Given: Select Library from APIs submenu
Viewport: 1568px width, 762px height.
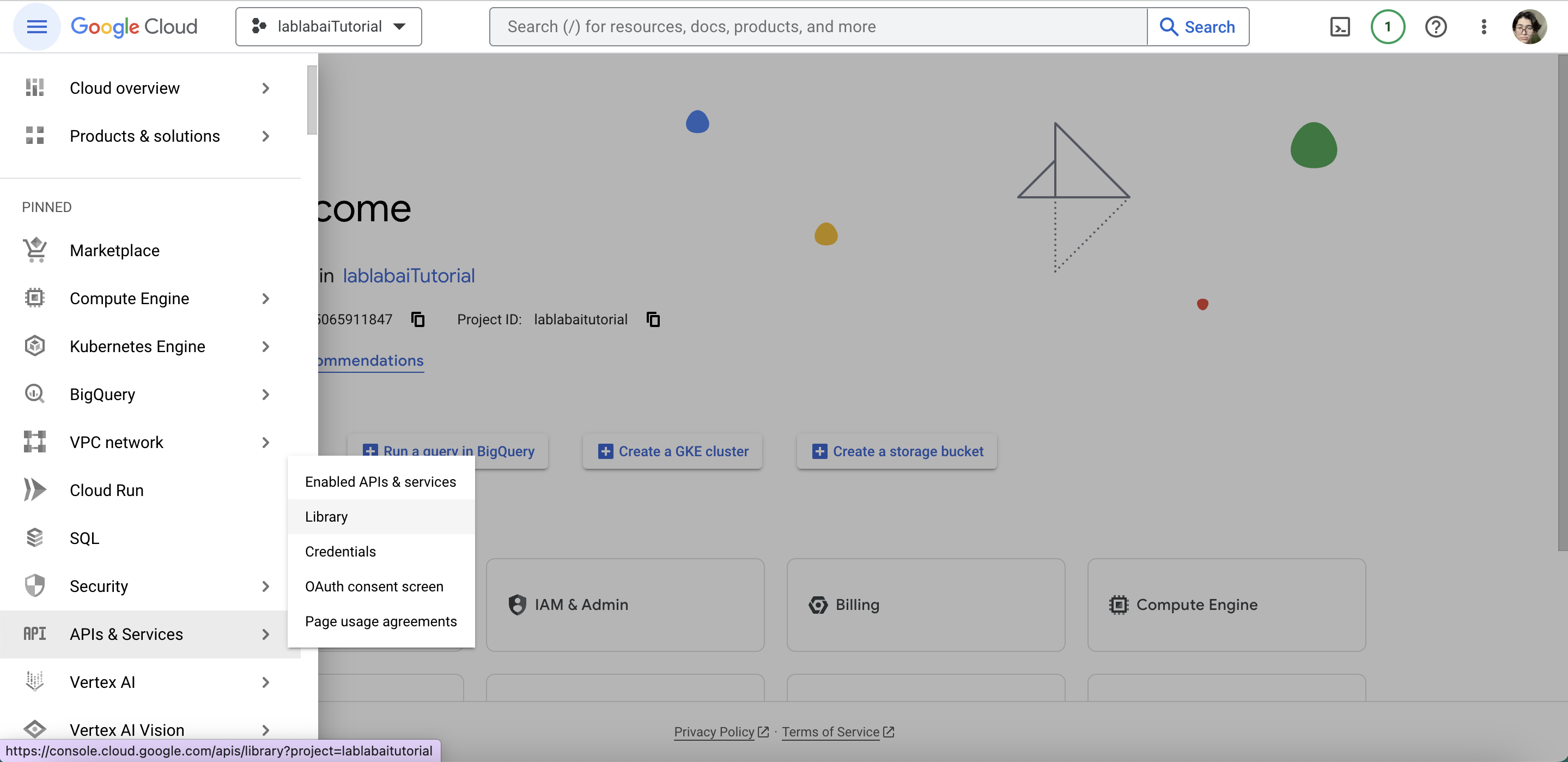Looking at the screenshot, I should coord(326,517).
